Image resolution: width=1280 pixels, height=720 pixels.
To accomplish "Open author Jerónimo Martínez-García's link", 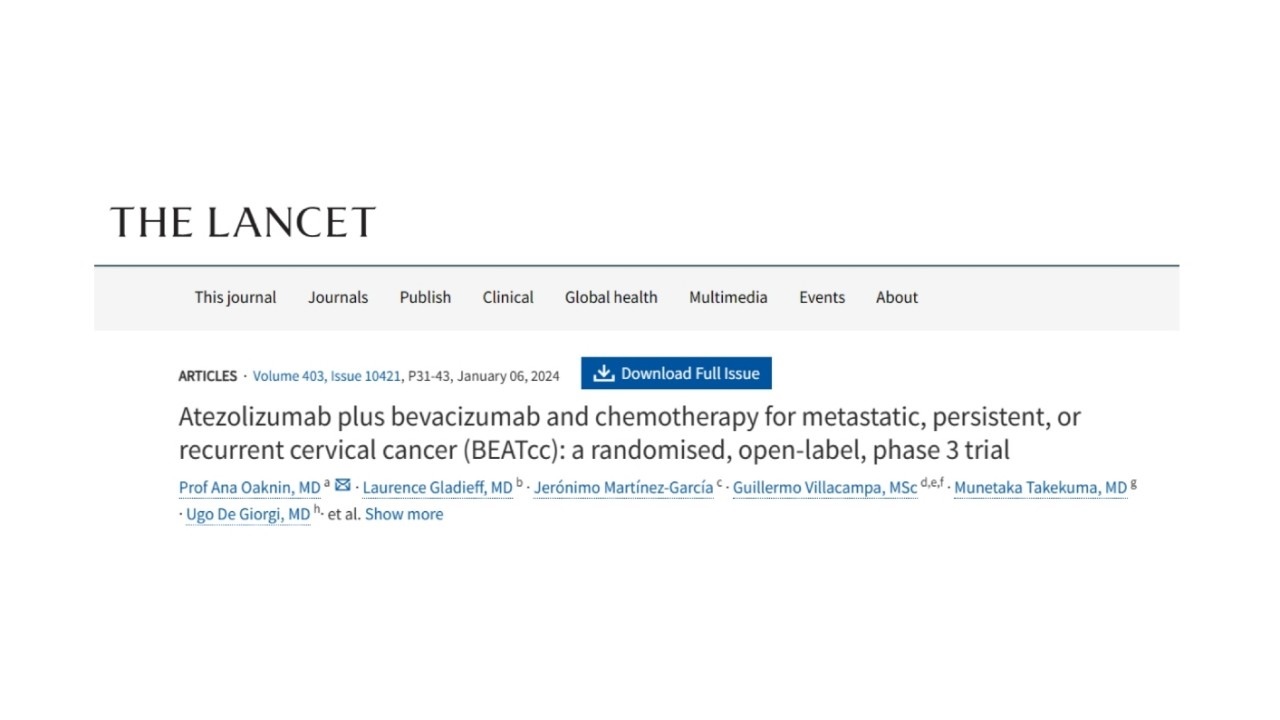I will [623, 488].
